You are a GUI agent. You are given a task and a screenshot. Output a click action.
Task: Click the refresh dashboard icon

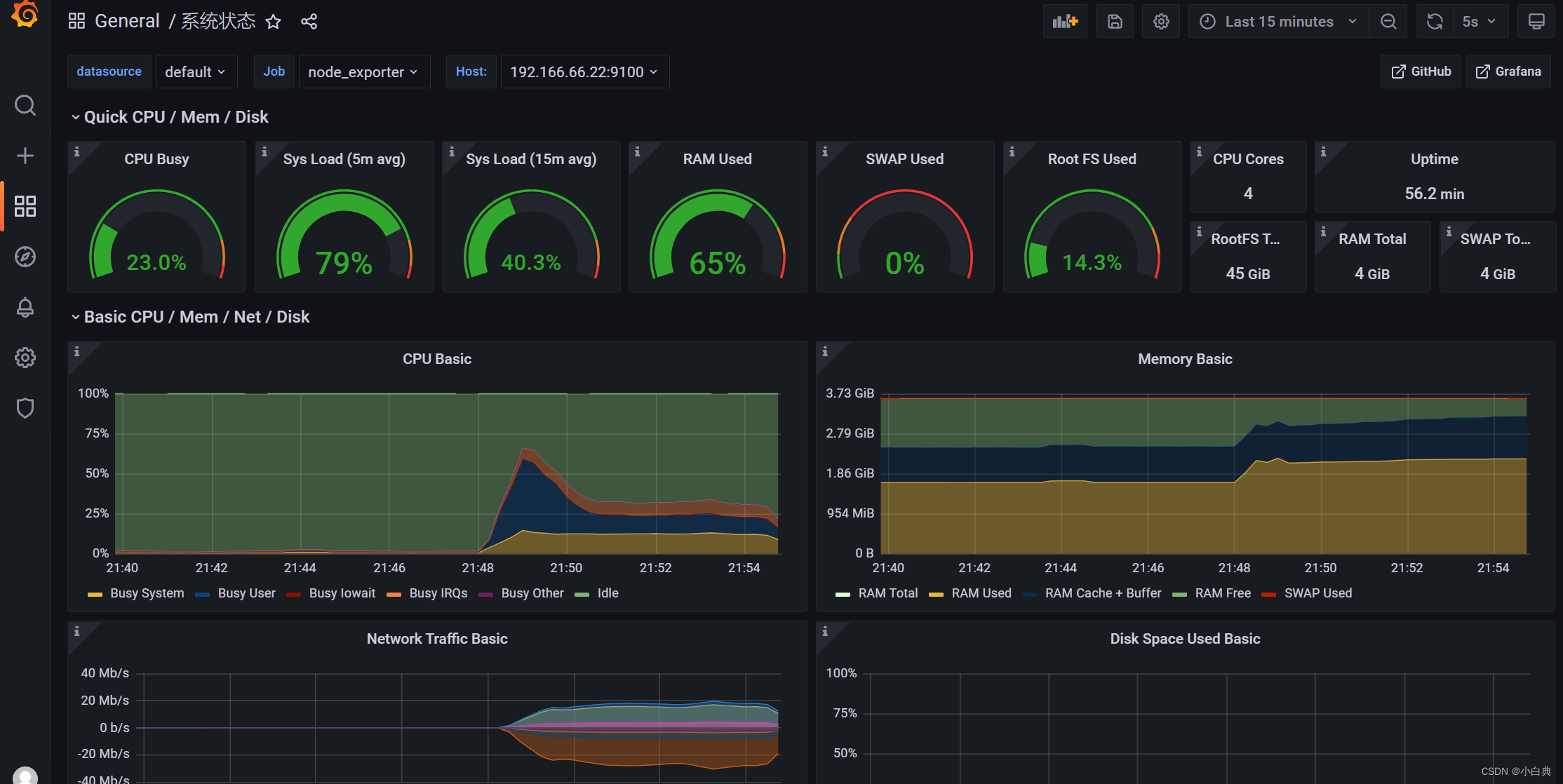pos(1435,22)
